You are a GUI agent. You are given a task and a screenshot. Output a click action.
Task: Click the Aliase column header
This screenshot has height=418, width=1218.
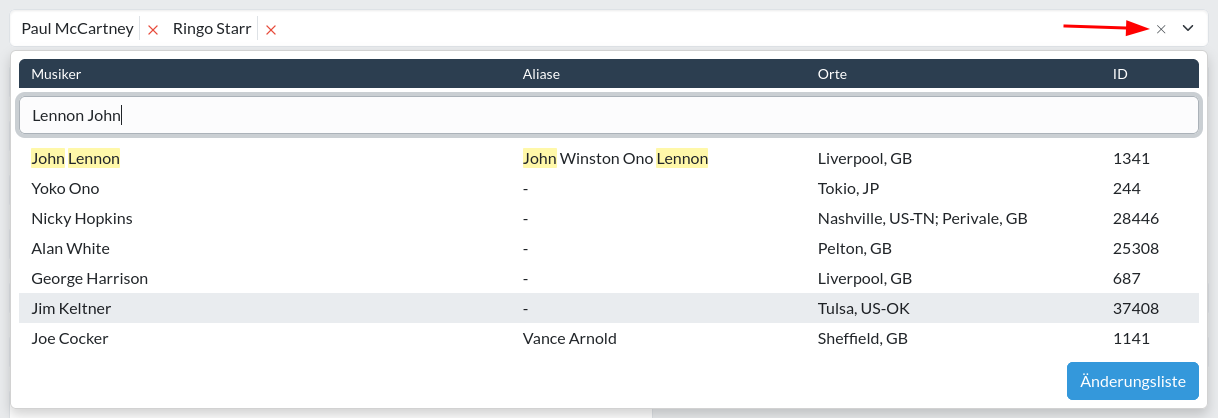541,74
